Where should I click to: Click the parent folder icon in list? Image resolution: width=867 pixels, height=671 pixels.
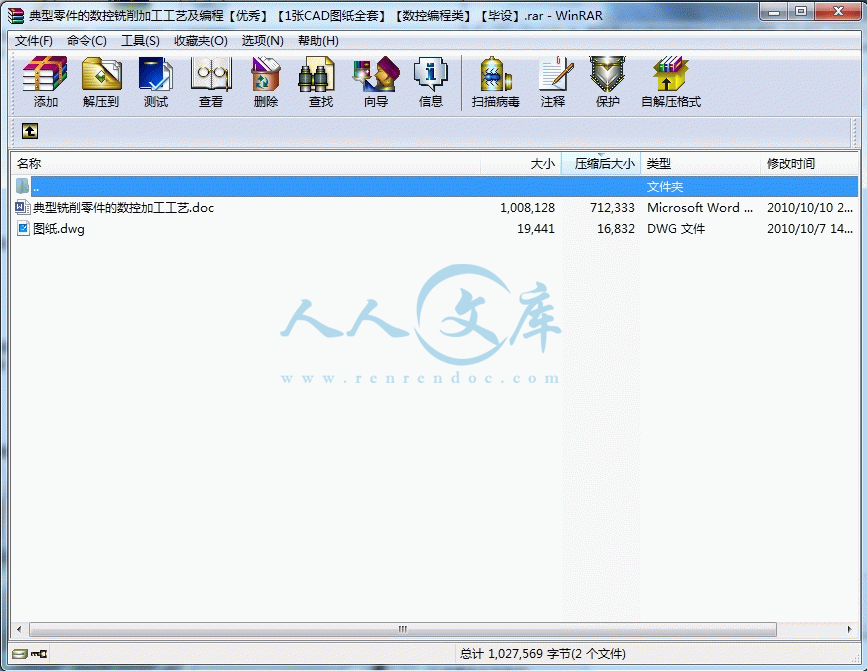point(22,186)
